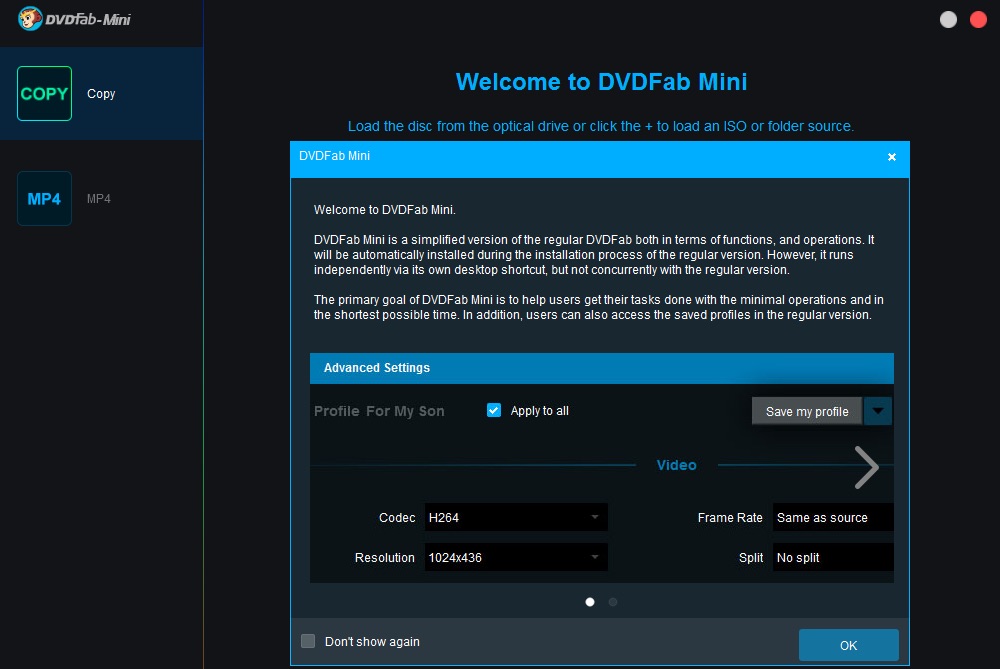The height and width of the screenshot is (669, 1000).
Task: Uncheck the Apply to all checkbox
Action: point(494,410)
